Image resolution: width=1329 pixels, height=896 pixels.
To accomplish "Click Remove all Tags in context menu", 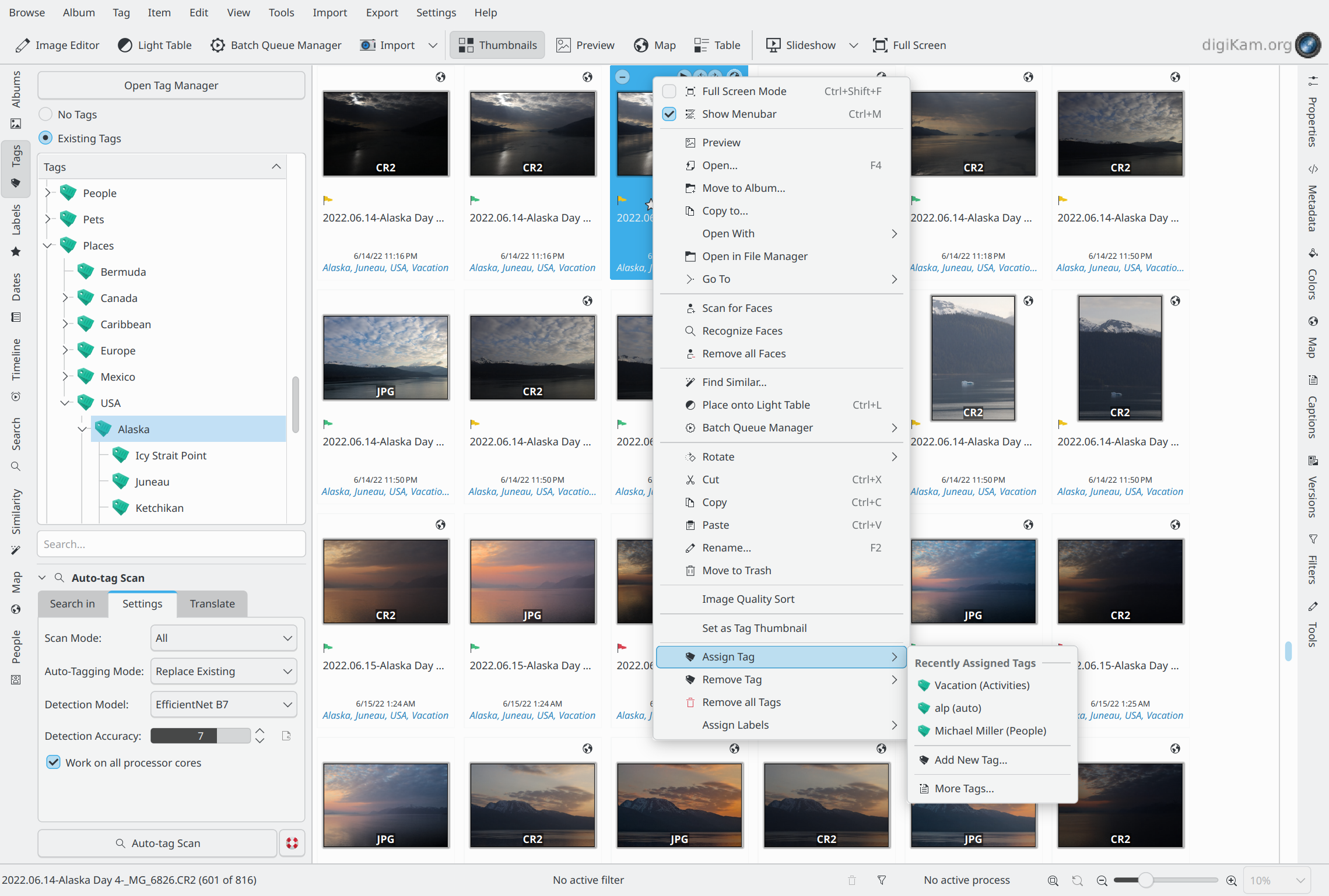I will pos(741,702).
